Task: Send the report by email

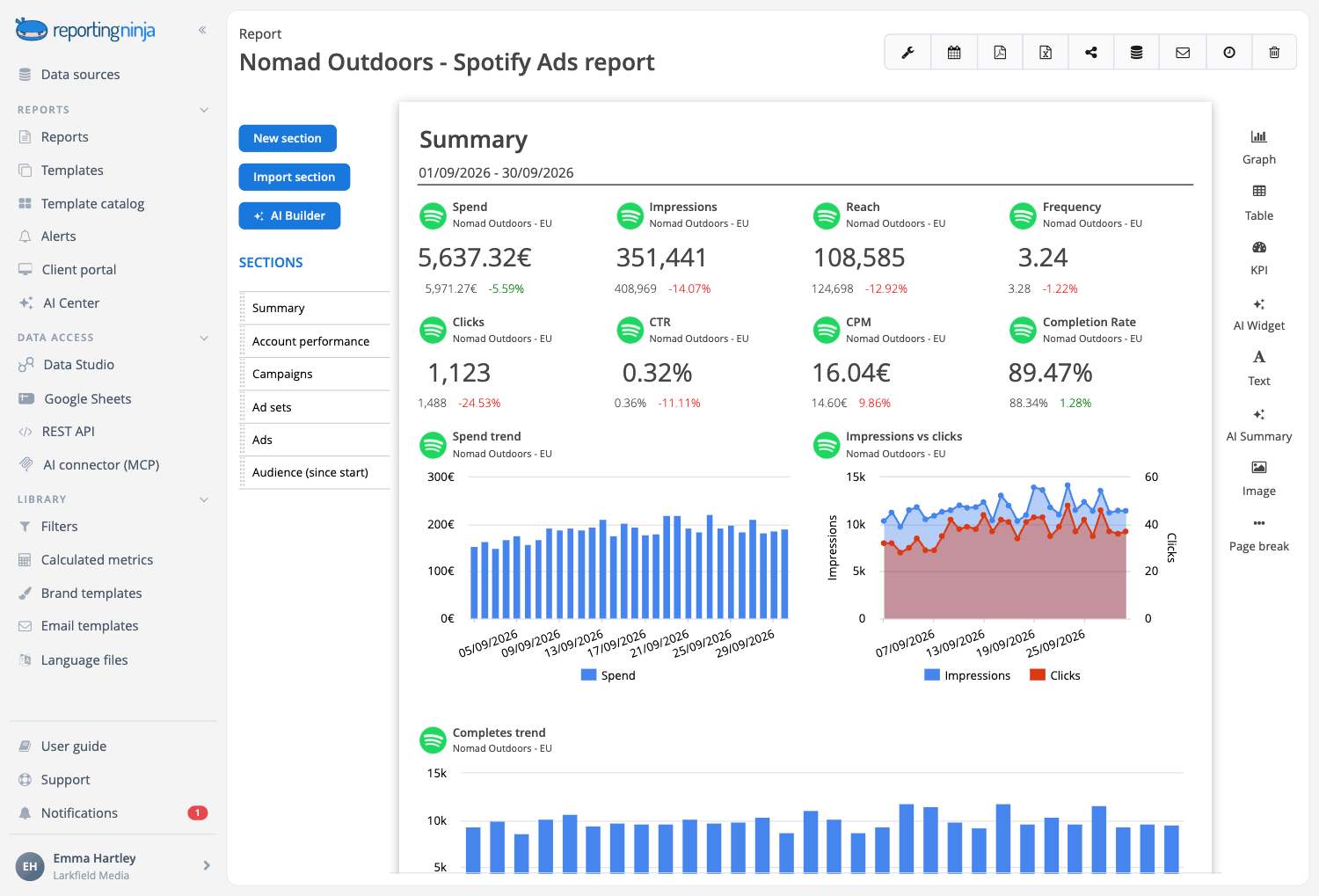Action: [1183, 53]
